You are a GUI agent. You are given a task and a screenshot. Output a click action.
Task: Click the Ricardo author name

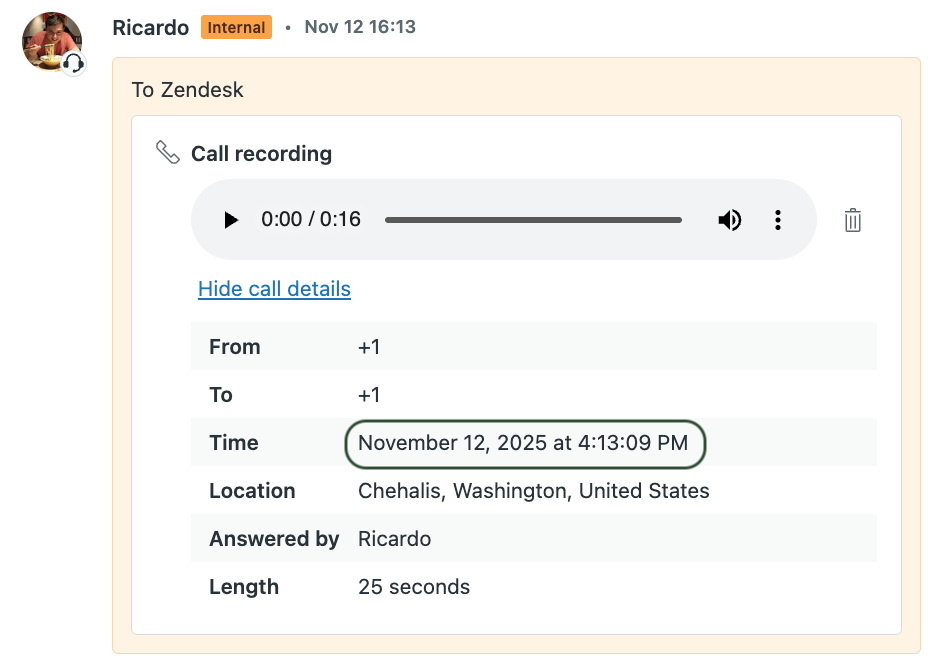pos(150,28)
